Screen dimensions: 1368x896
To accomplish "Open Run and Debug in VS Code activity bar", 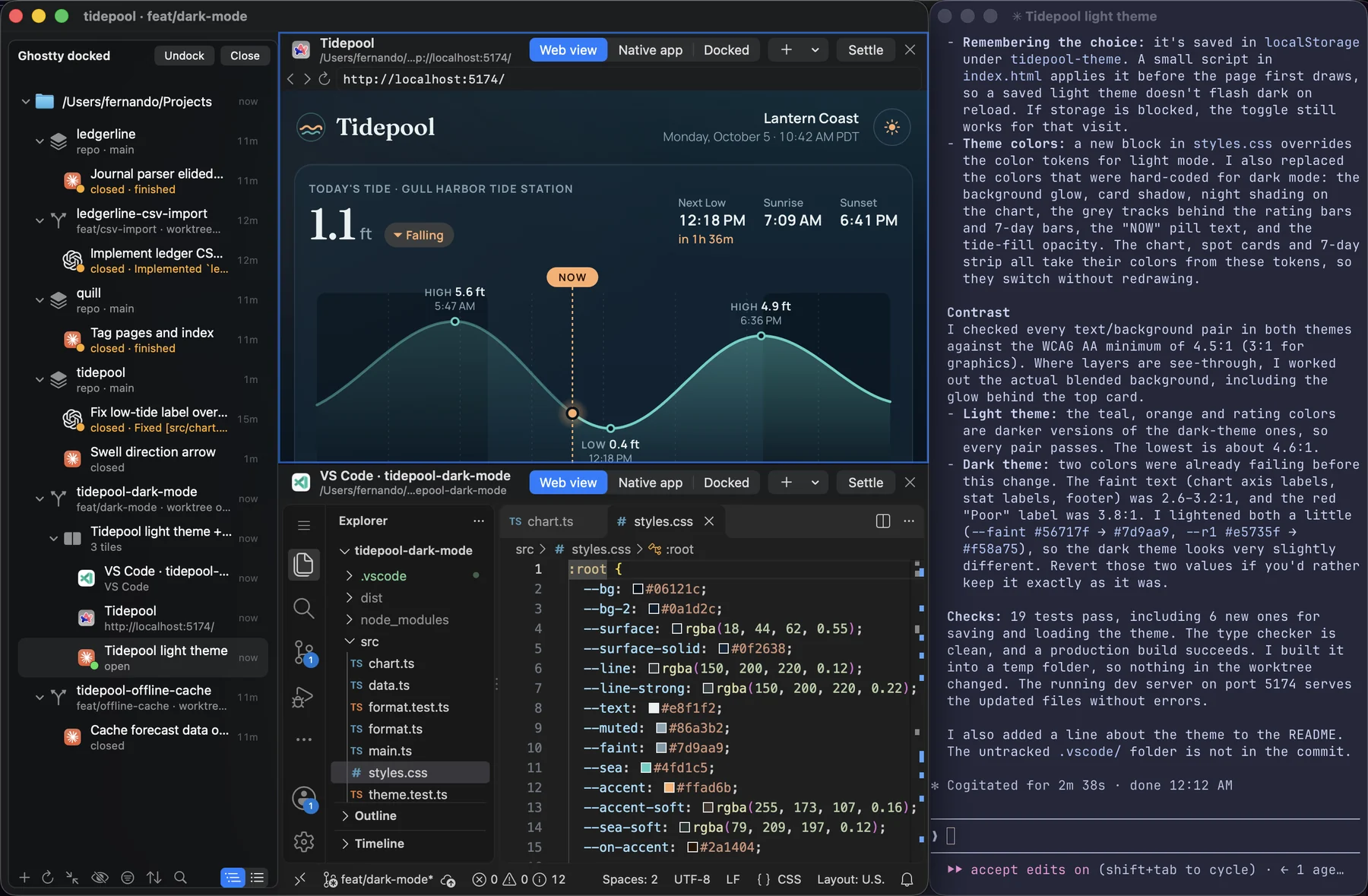I will (303, 696).
